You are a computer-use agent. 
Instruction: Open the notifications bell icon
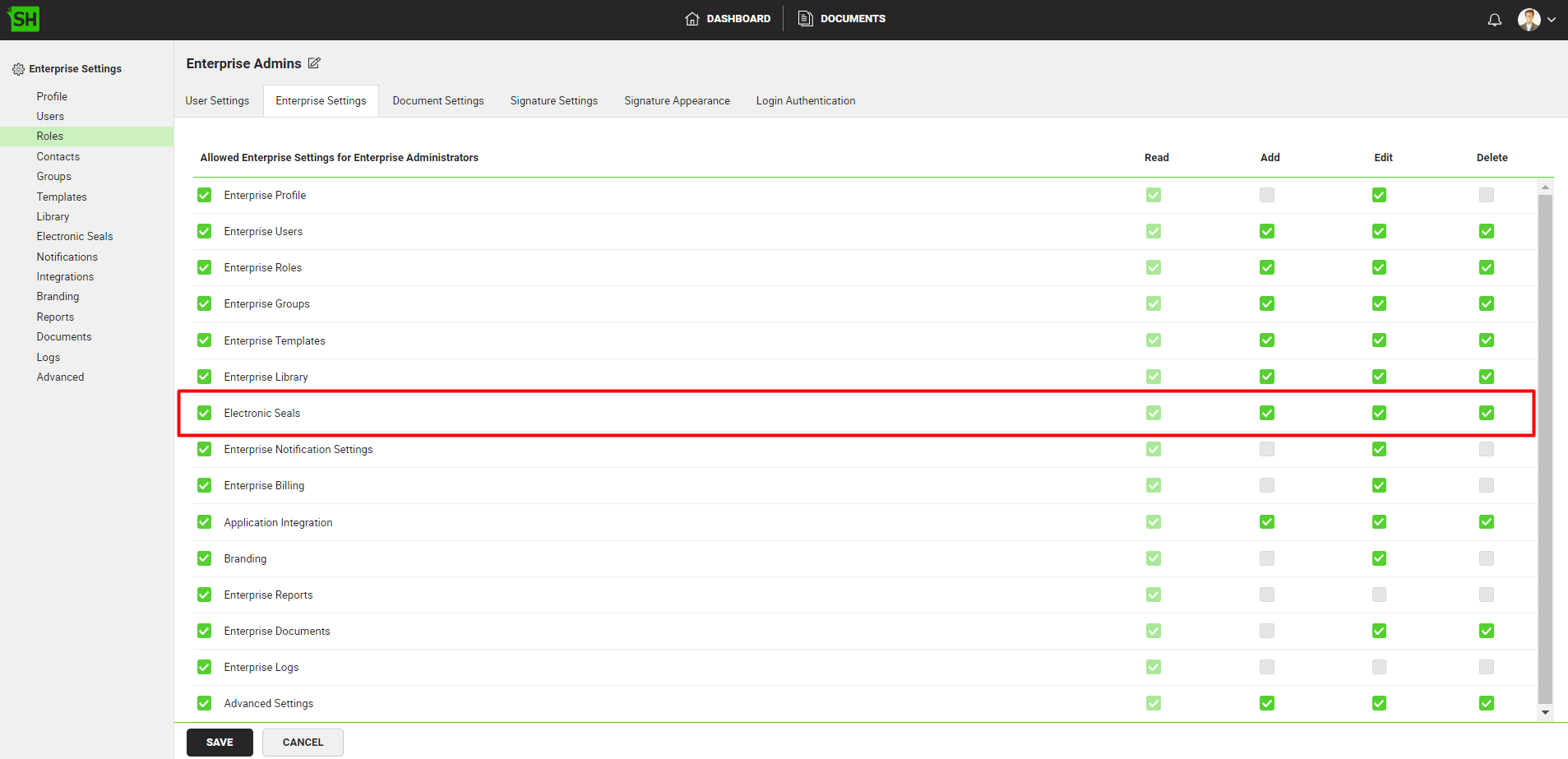tap(1494, 20)
